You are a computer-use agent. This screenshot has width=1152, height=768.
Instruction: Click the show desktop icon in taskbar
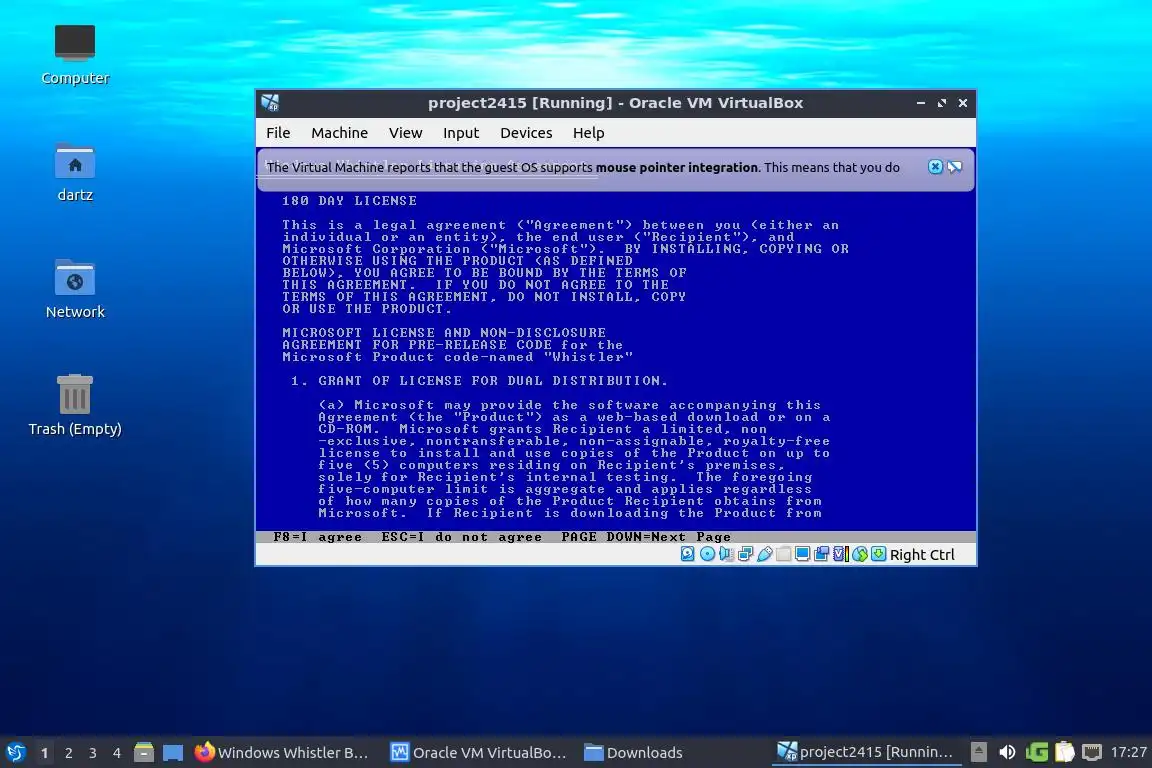(x=173, y=752)
